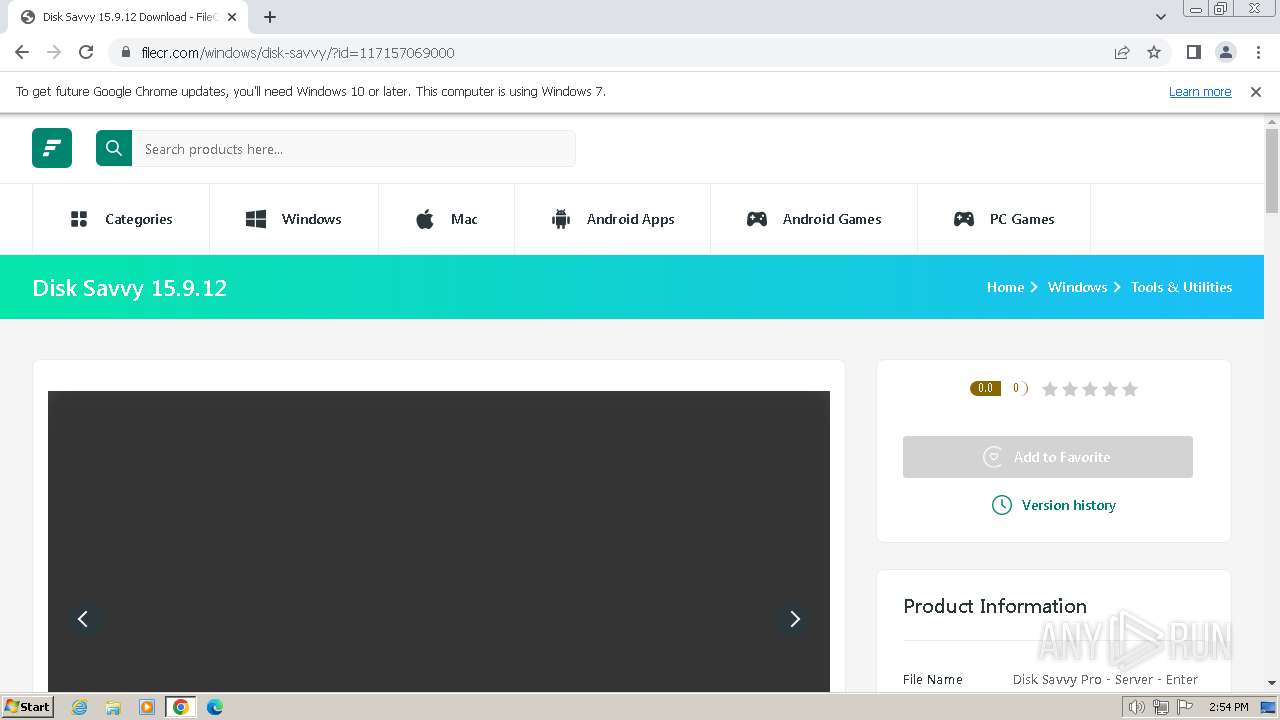The width and height of the screenshot is (1280, 720).
Task: Open the tab search dropdown
Action: [x=1161, y=17]
